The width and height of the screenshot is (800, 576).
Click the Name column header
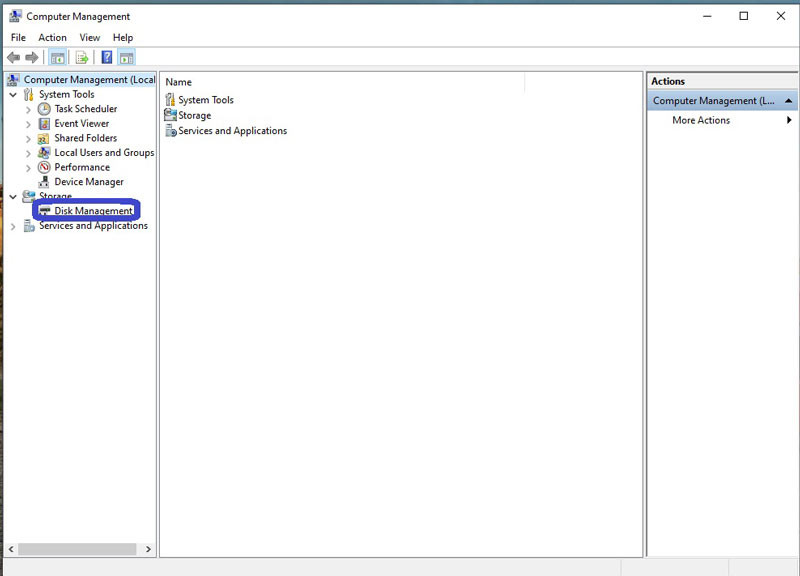click(179, 82)
